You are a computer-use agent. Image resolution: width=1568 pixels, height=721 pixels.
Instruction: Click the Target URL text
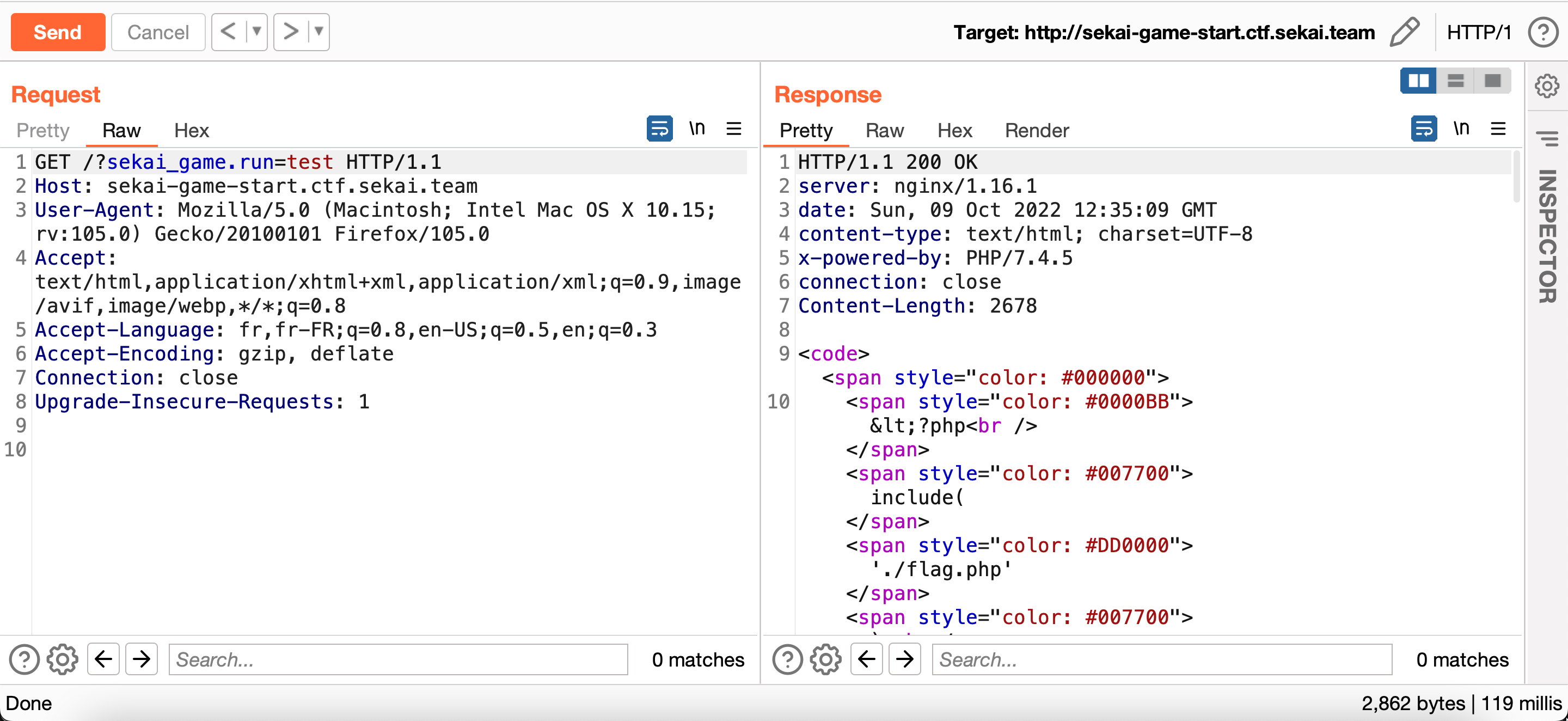point(1164,32)
